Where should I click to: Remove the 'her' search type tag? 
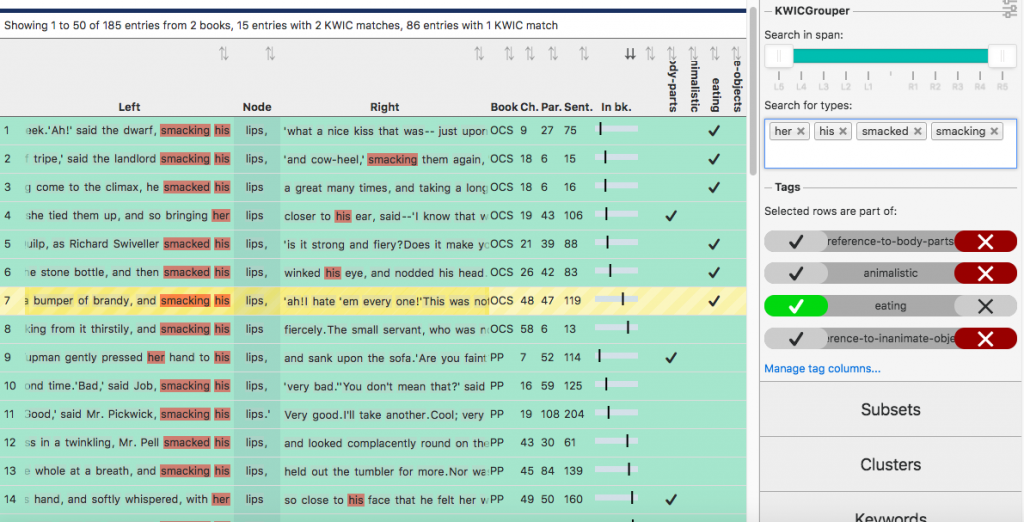(801, 132)
